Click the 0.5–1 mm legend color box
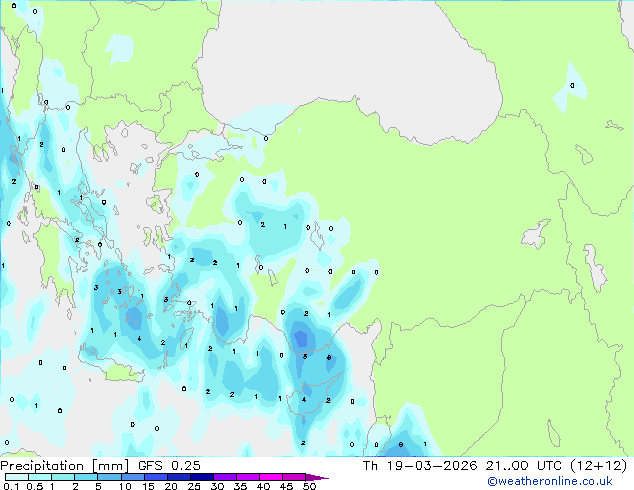This screenshot has height=490, width=634. [40, 477]
